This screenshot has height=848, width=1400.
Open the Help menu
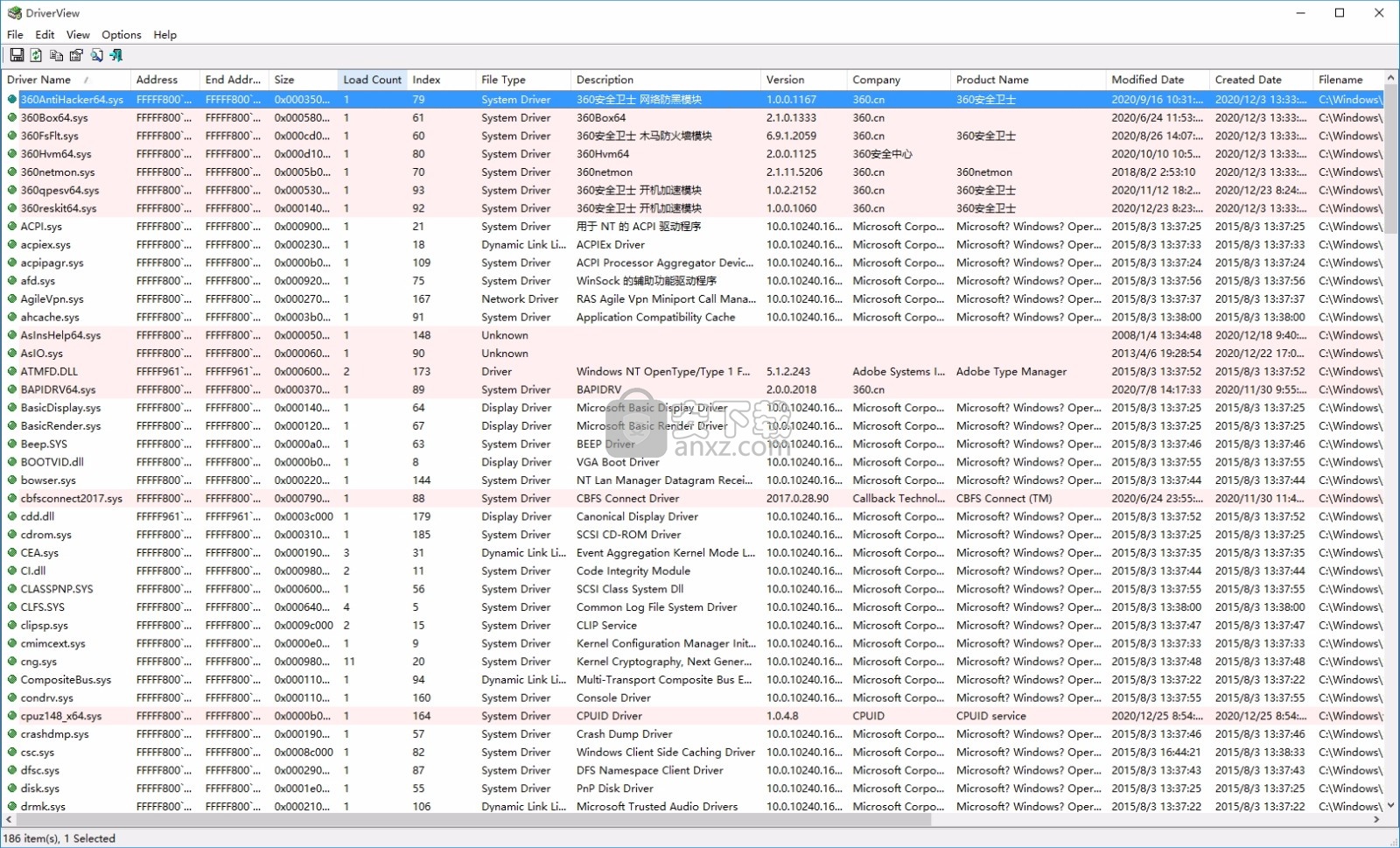[165, 35]
